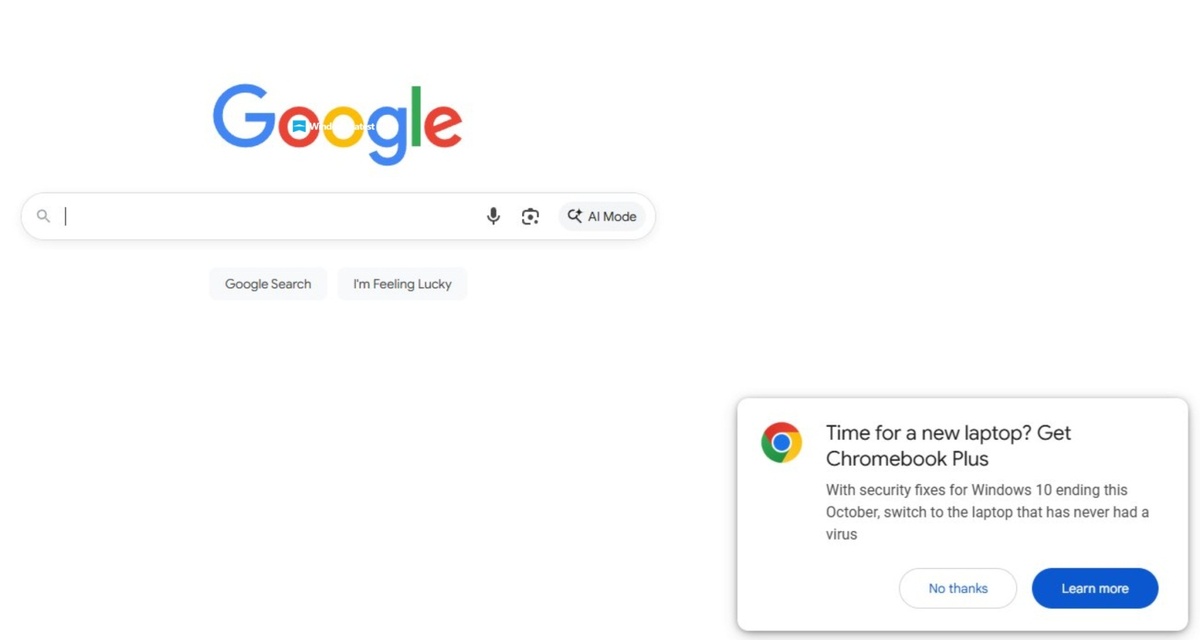The height and width of the screenshot is (640, 1200).
Task: Click the red letter e ending the logo
Action: (443, 128)
